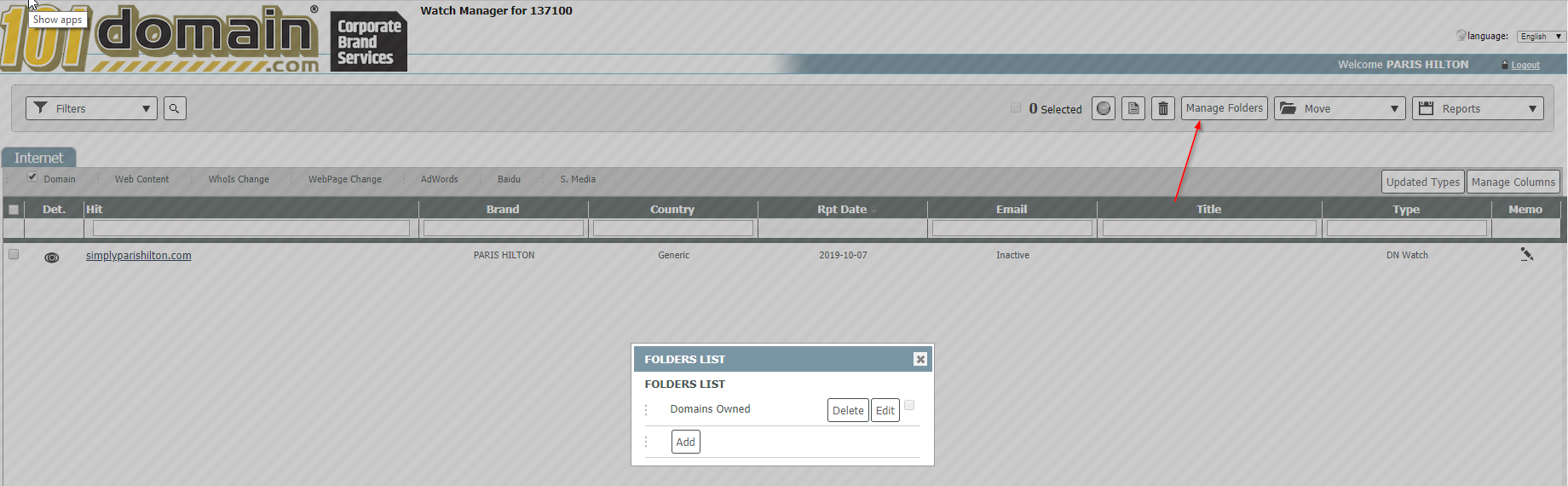Close the Folders List dialog
Screen dimensions: 1568x486
tap(919, 359)
